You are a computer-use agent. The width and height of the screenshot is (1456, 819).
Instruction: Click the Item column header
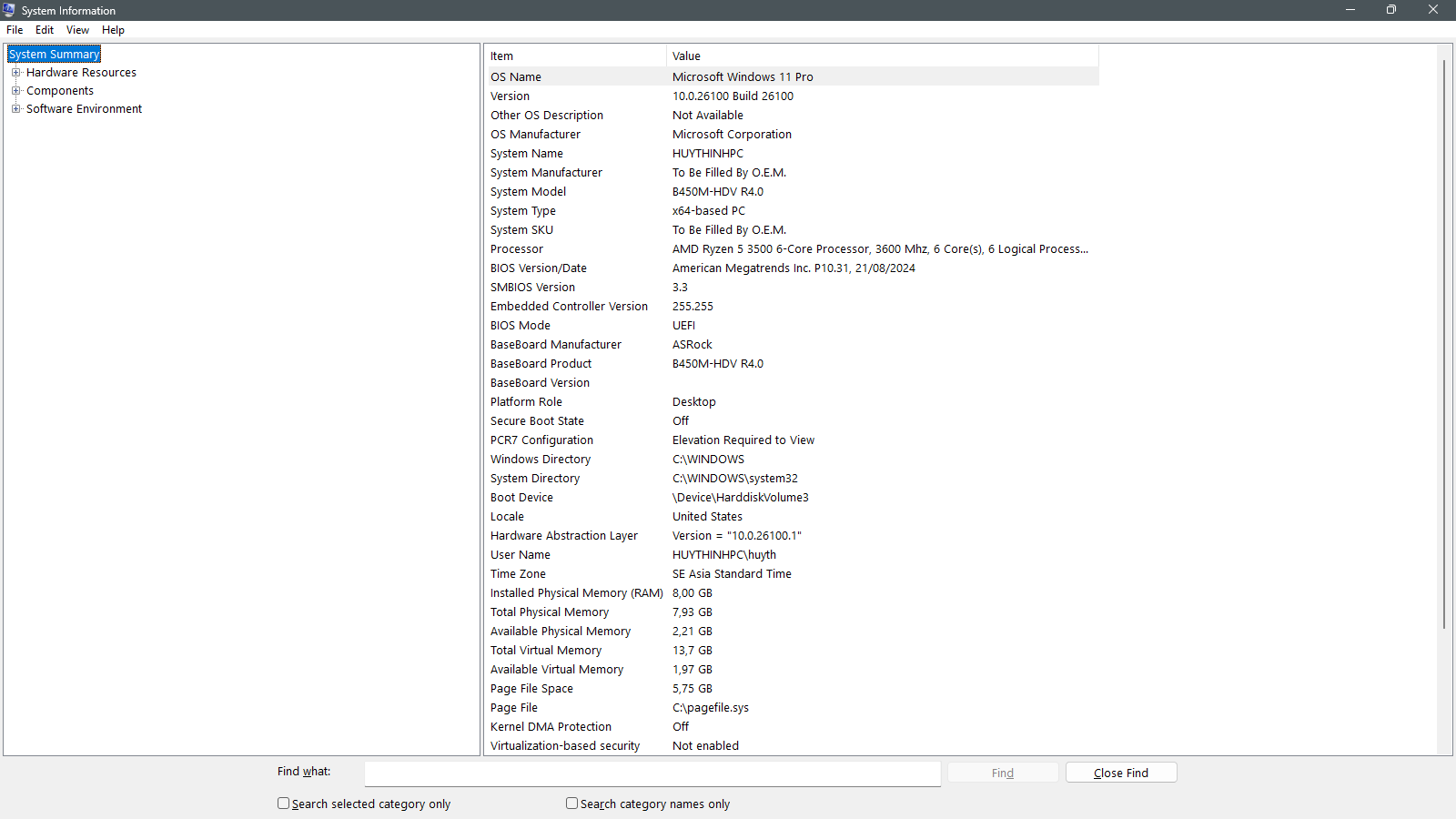coord(575,56)
